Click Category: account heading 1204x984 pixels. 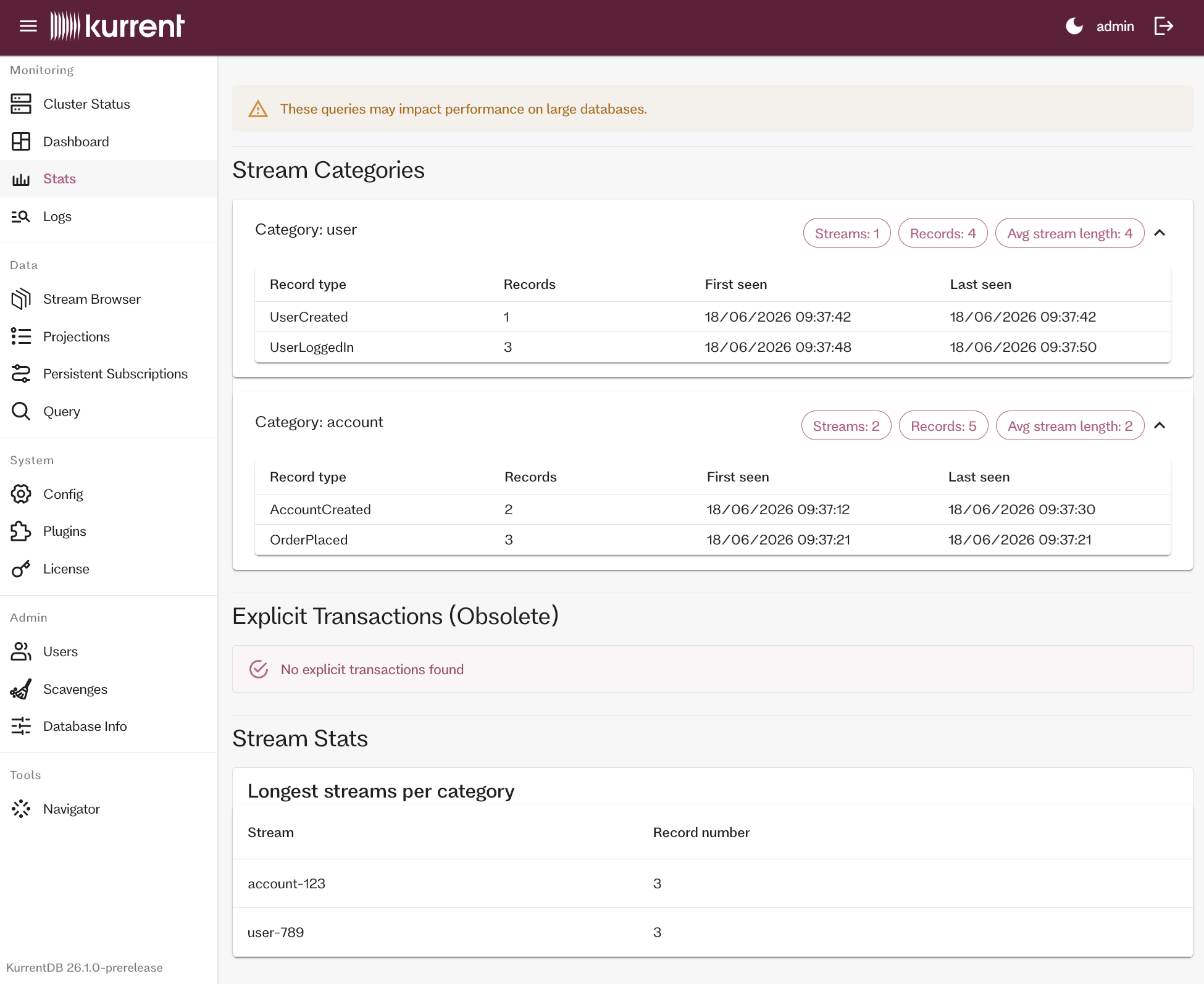pyautogui.click(x=319, y=422)
